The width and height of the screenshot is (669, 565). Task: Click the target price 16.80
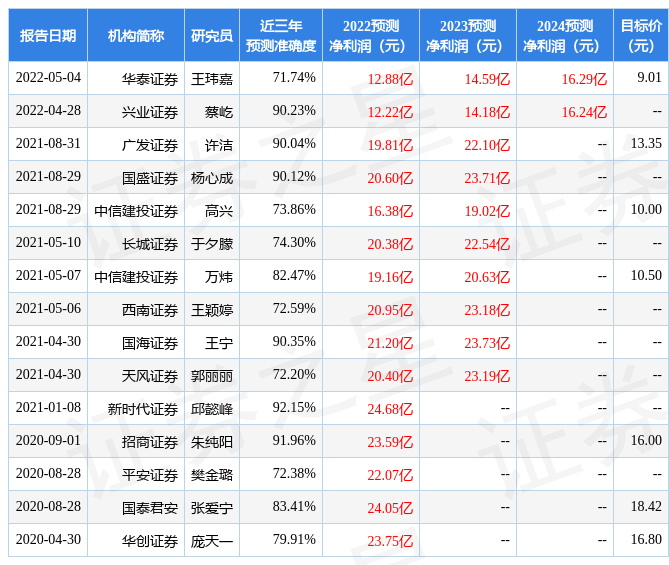(646, 540)
